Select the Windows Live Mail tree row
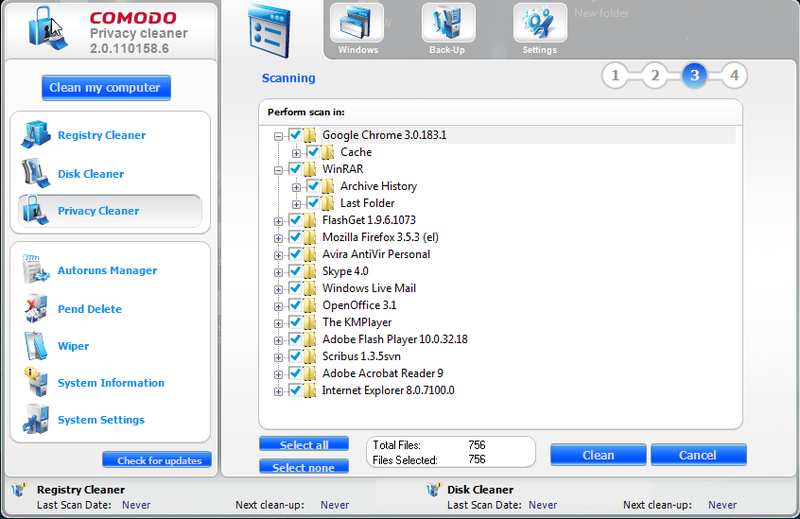This screenshot has height=519, width=800. [369, 288]
